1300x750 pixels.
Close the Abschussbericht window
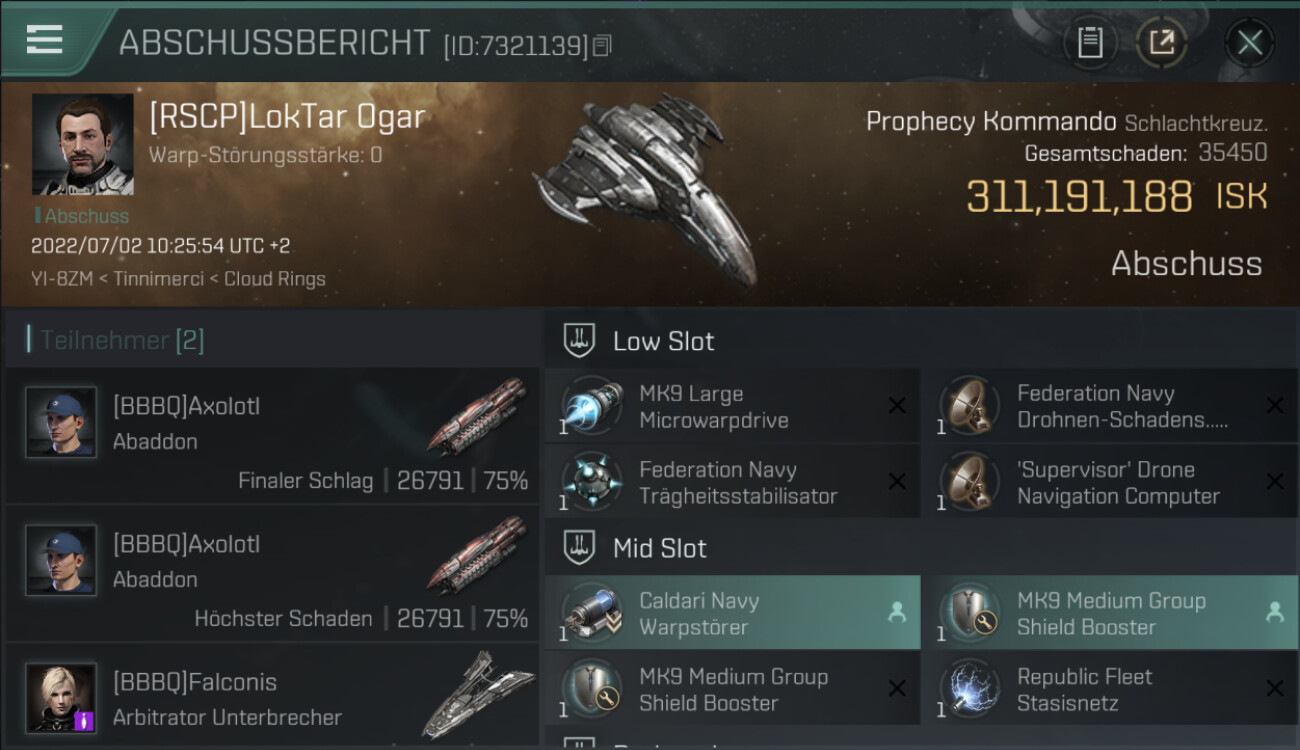pos(1249,42)
